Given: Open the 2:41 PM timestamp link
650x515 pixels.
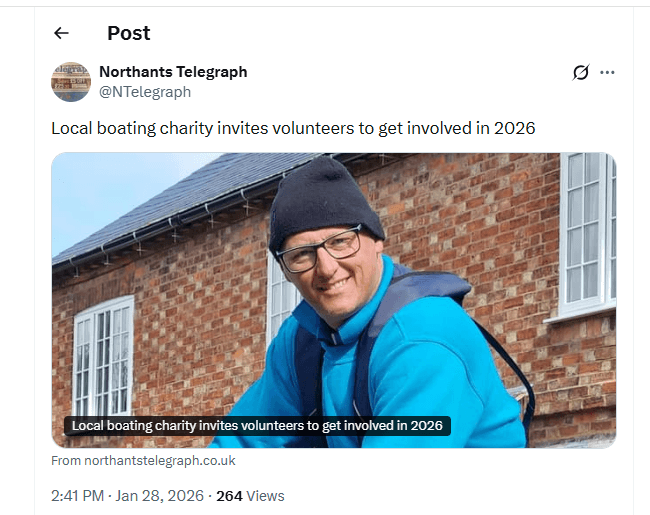Looking at the screenshot, I should pyautogui.click(x=78, y=496).
